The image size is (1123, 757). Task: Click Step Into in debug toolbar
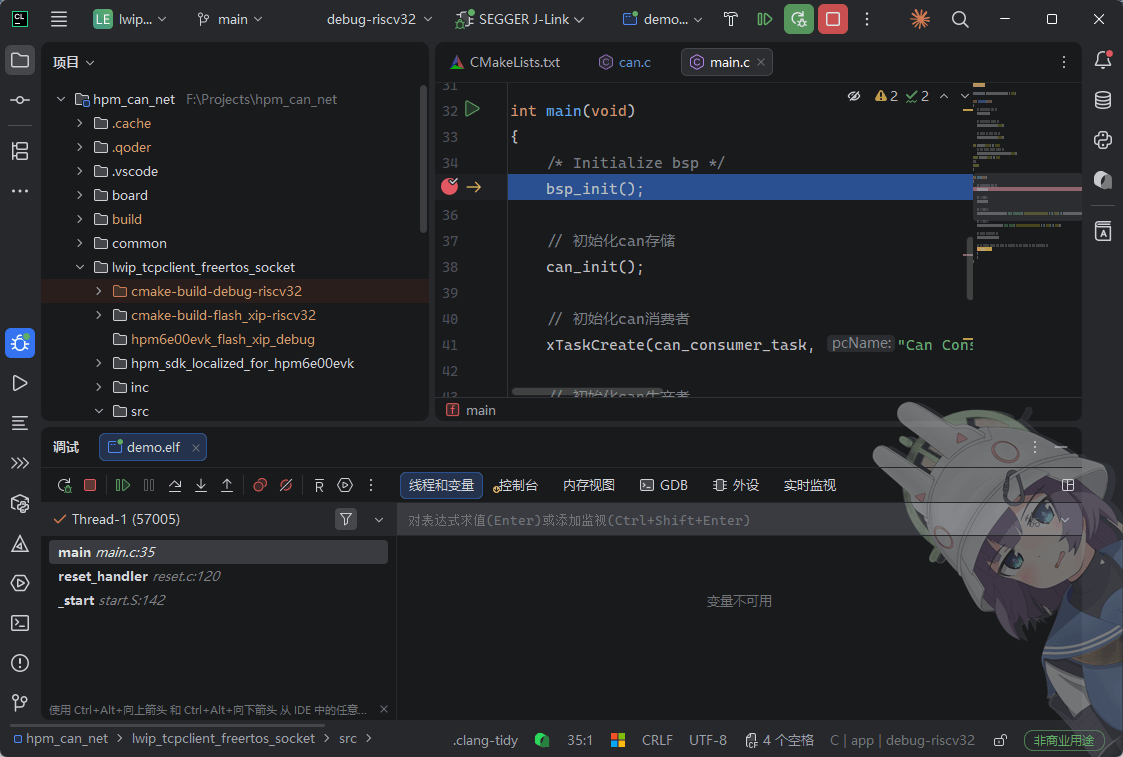pyautogui.click(x=201, y=485)
